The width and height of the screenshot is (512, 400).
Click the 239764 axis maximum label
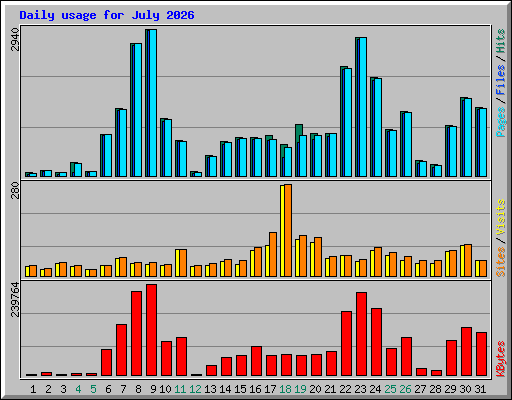coord(15,299)
